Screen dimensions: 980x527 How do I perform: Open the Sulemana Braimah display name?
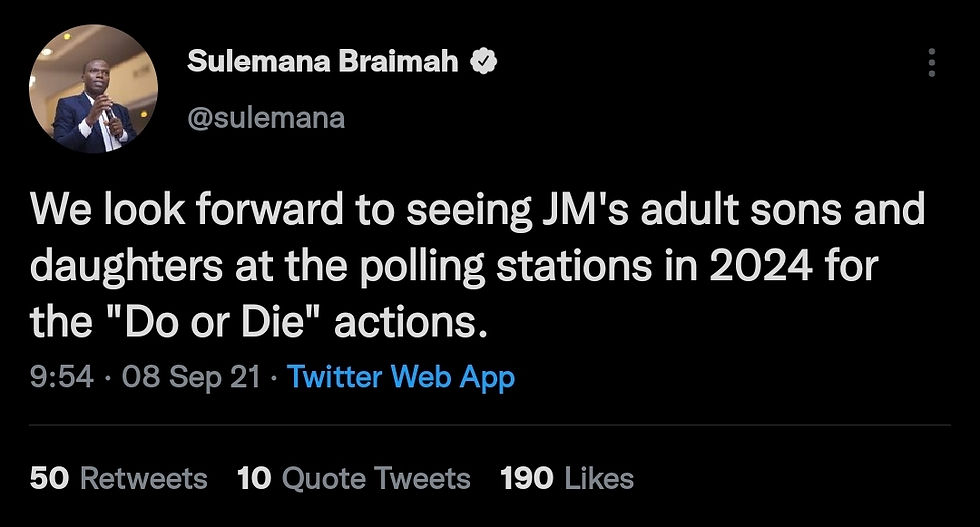click(x=322, y=62)
